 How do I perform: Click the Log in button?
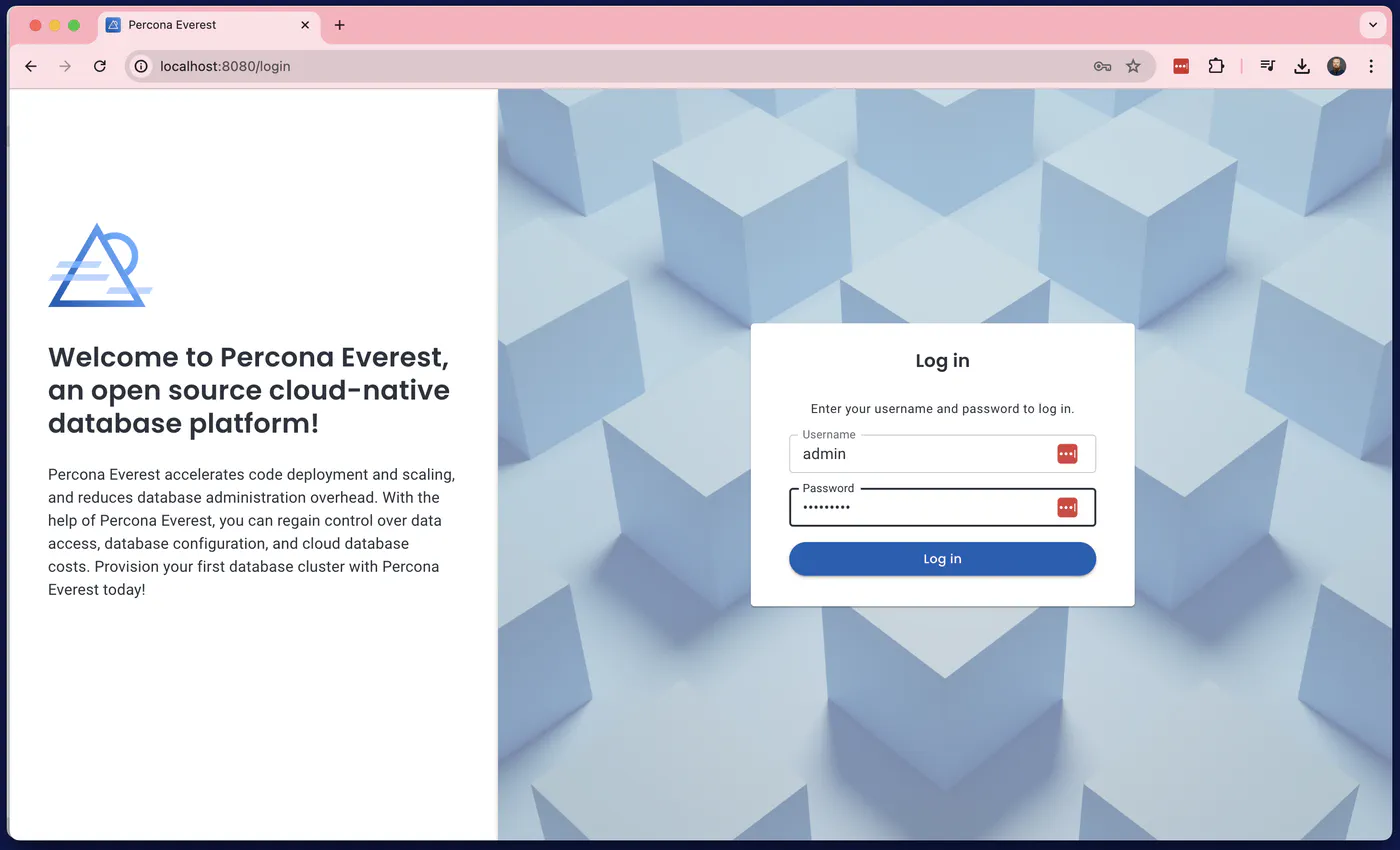[x=942, y=559]
